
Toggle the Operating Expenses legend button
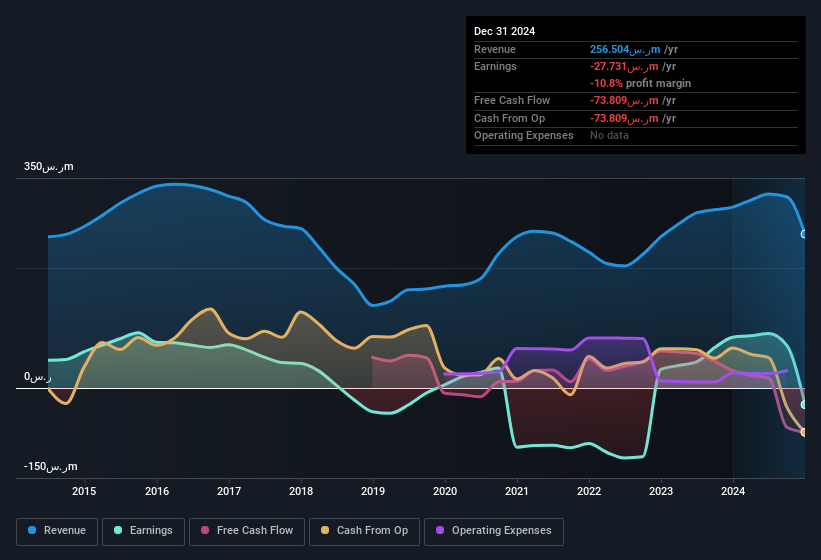[494, 531]
